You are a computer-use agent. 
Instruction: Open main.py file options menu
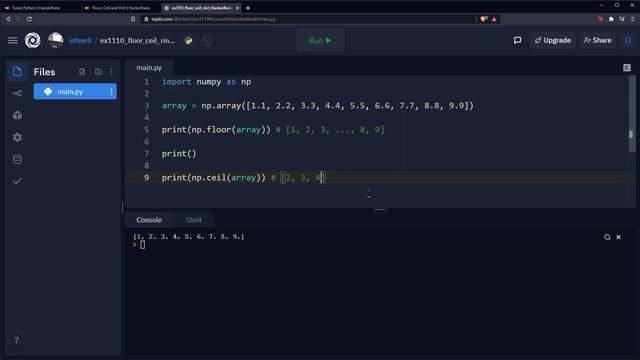(x=111, y=91)
